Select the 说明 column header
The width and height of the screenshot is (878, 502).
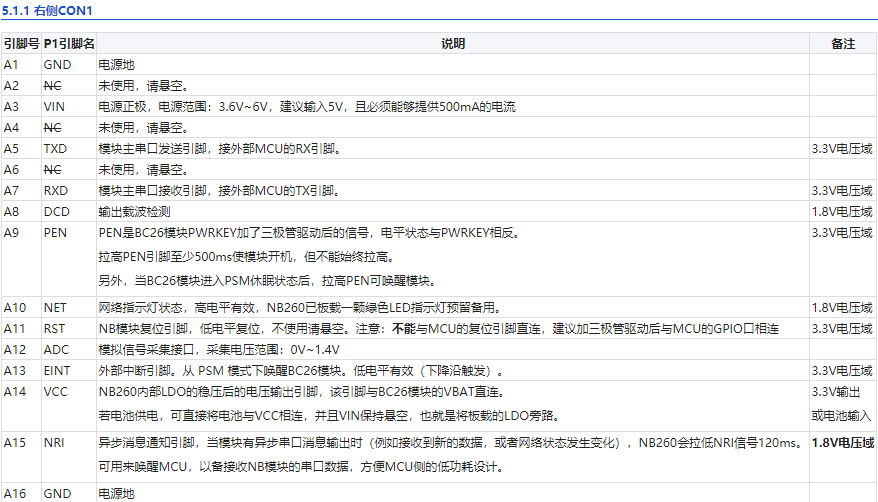(452, 44)
